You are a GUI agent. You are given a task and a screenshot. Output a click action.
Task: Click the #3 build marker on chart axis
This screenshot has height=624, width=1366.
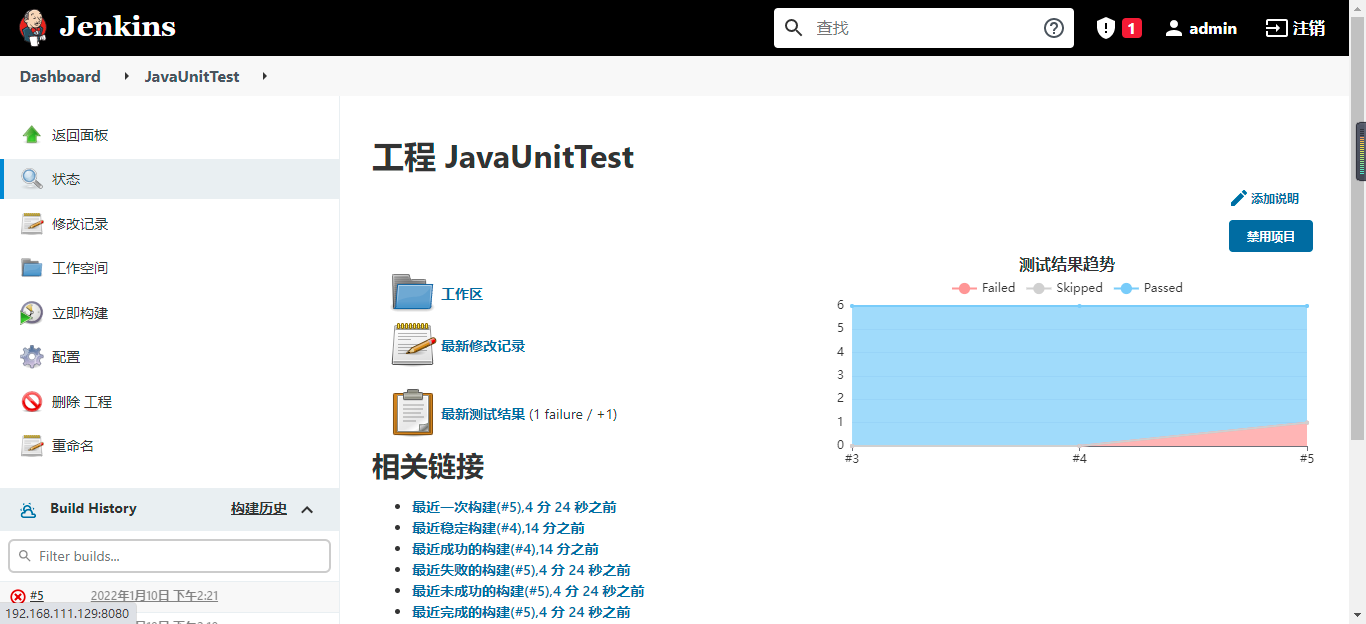(x=851, y=458)
